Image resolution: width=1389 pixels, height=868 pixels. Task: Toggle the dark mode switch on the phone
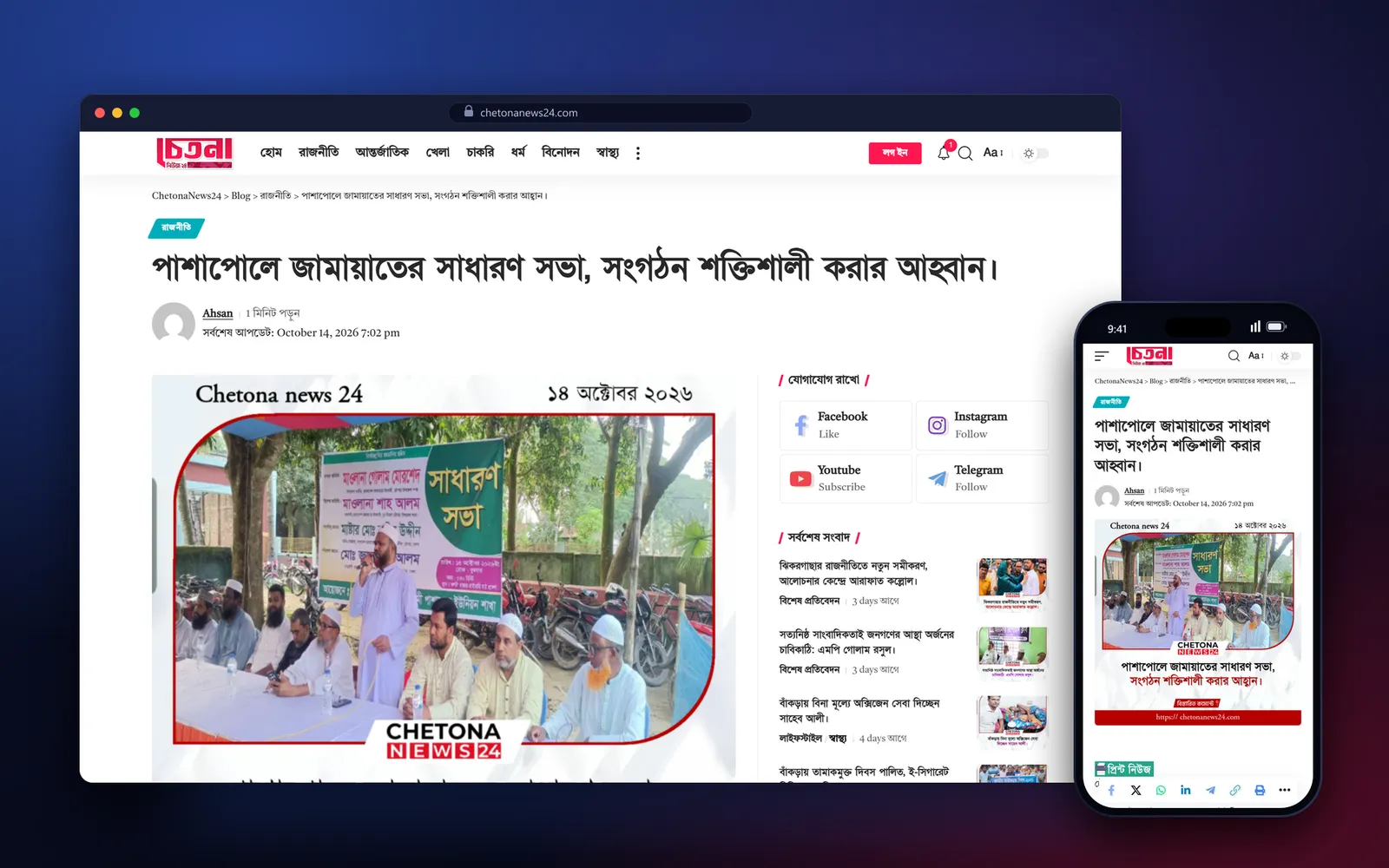[1290, 356]
